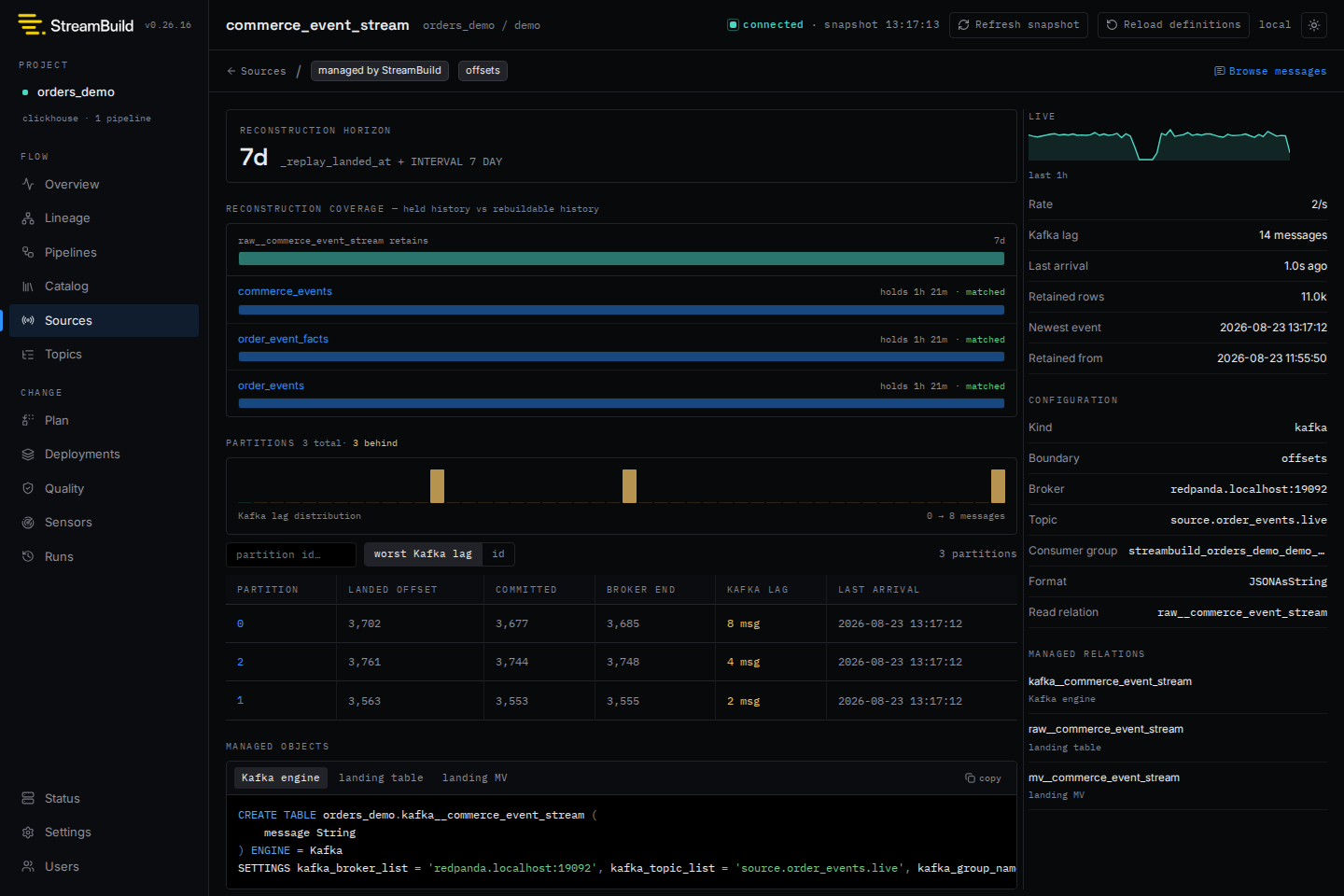Switch to the landing MV tab
The height and width of the screenshot is (896, 1344).
click(x=474, y=777)
